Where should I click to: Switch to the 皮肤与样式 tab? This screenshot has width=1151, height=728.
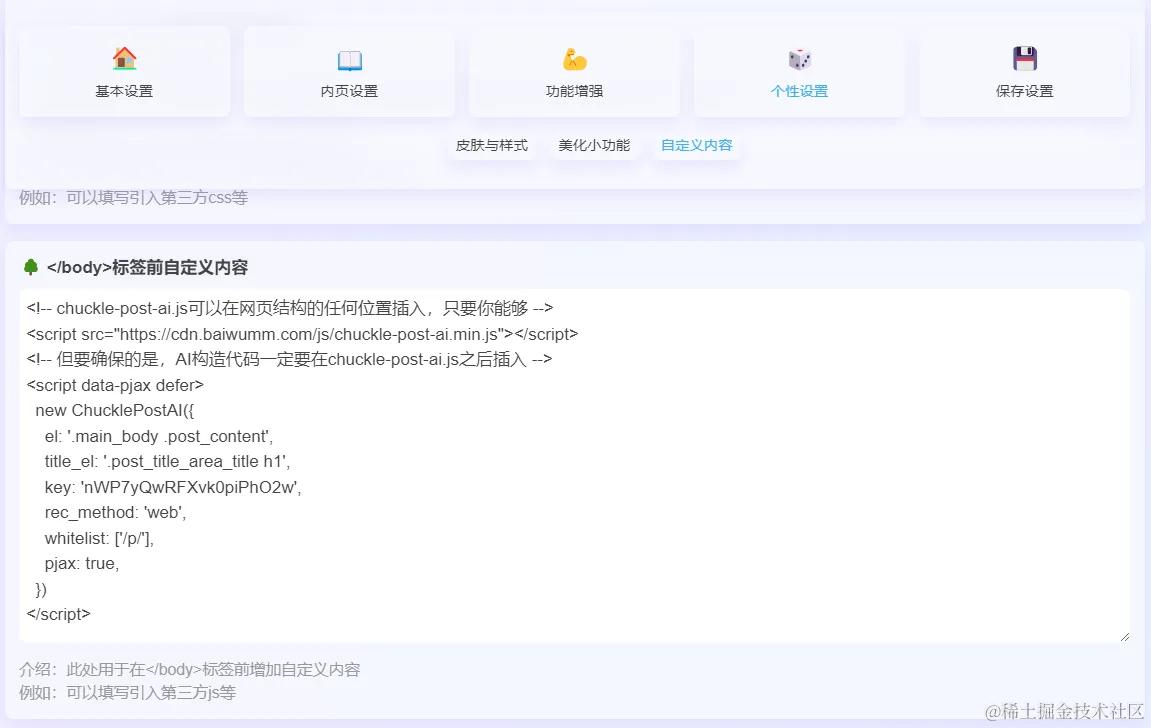(x=491, y=145)
